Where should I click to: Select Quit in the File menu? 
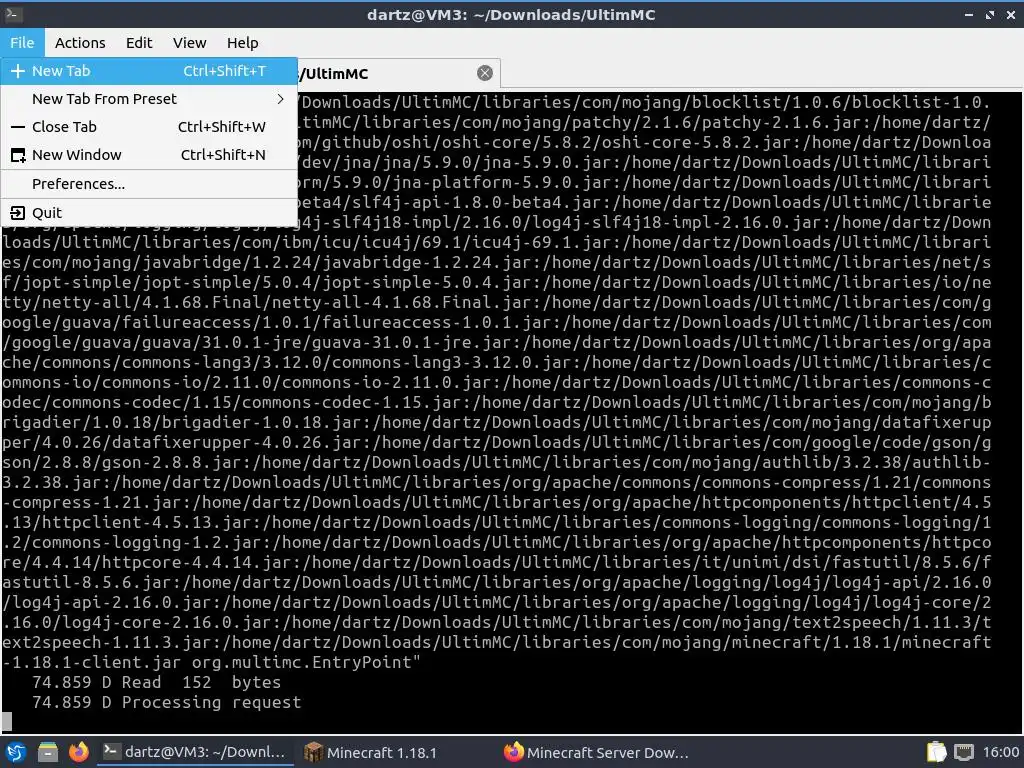pos(149,212)
